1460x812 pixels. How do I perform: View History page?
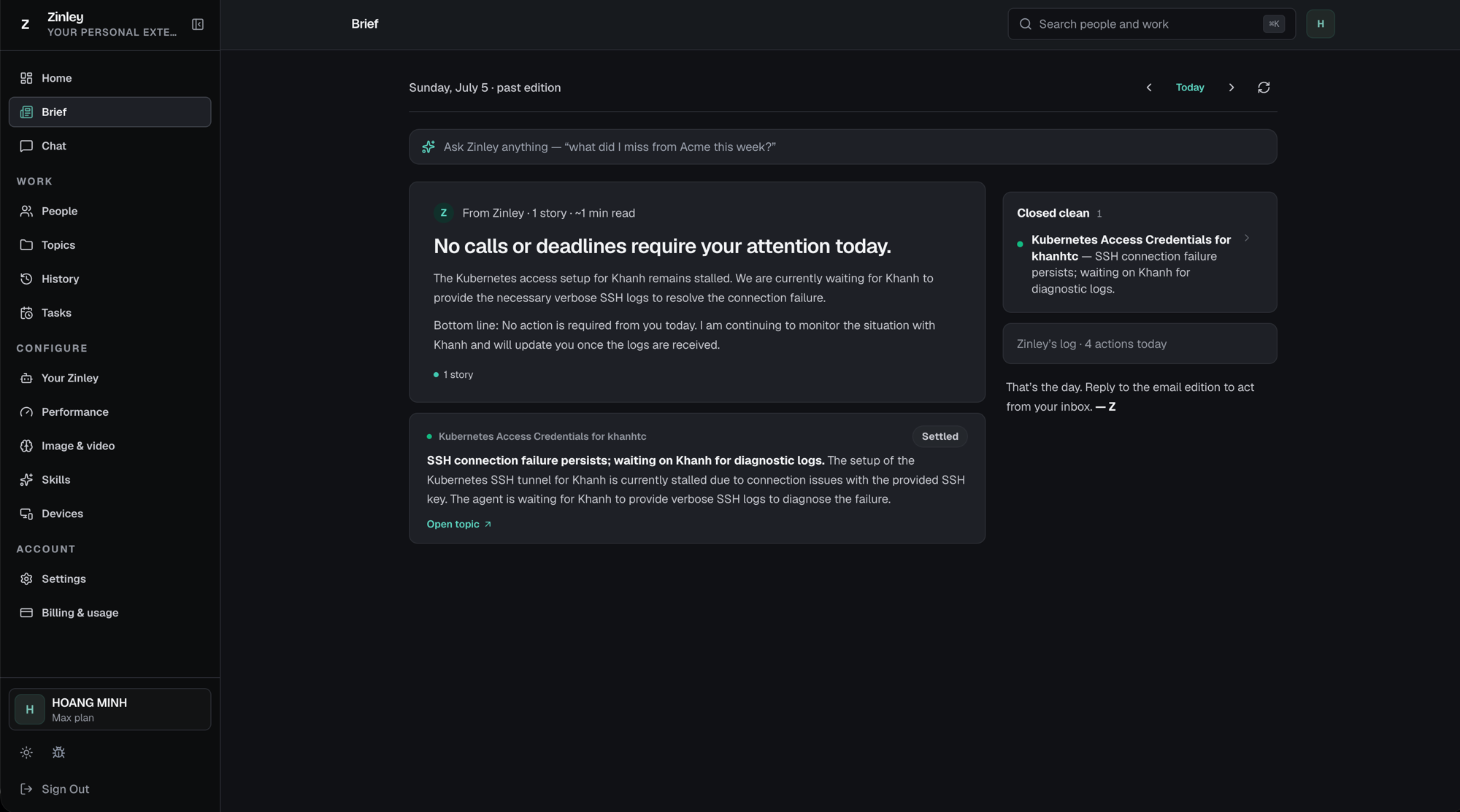(x=109, y=279)
